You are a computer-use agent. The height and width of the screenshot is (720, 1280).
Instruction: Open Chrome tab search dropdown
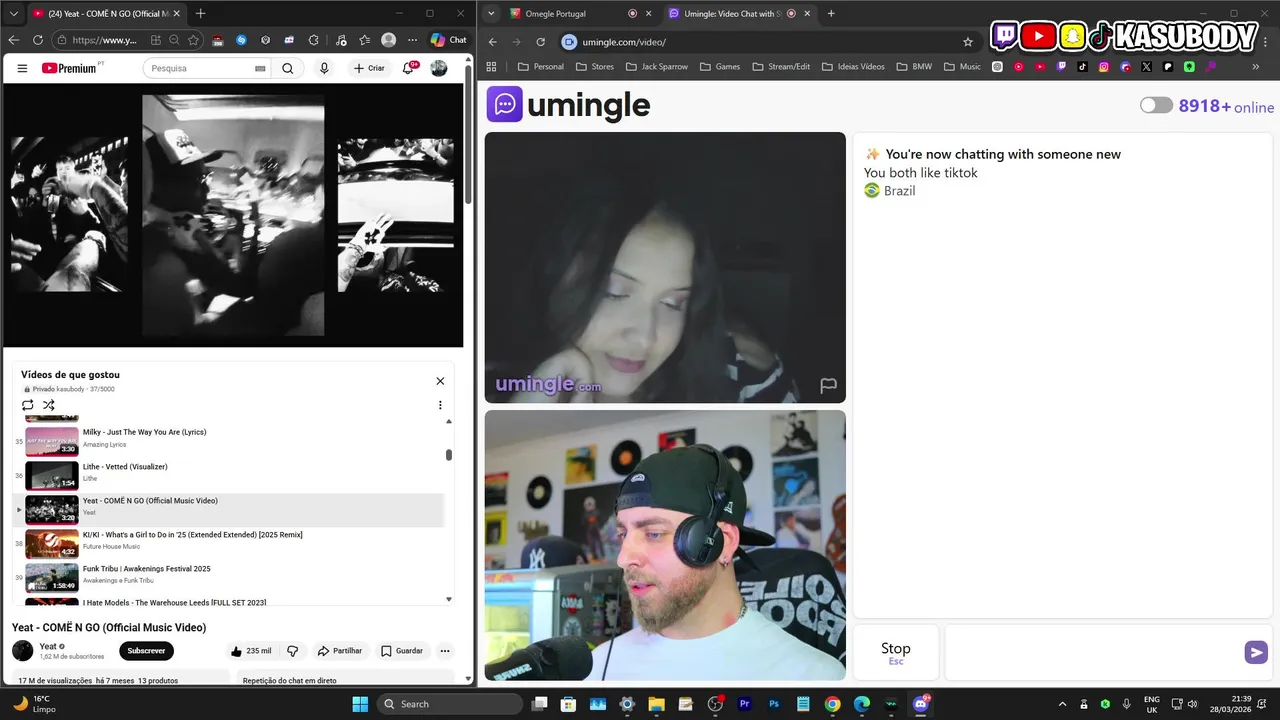(491, 14)
